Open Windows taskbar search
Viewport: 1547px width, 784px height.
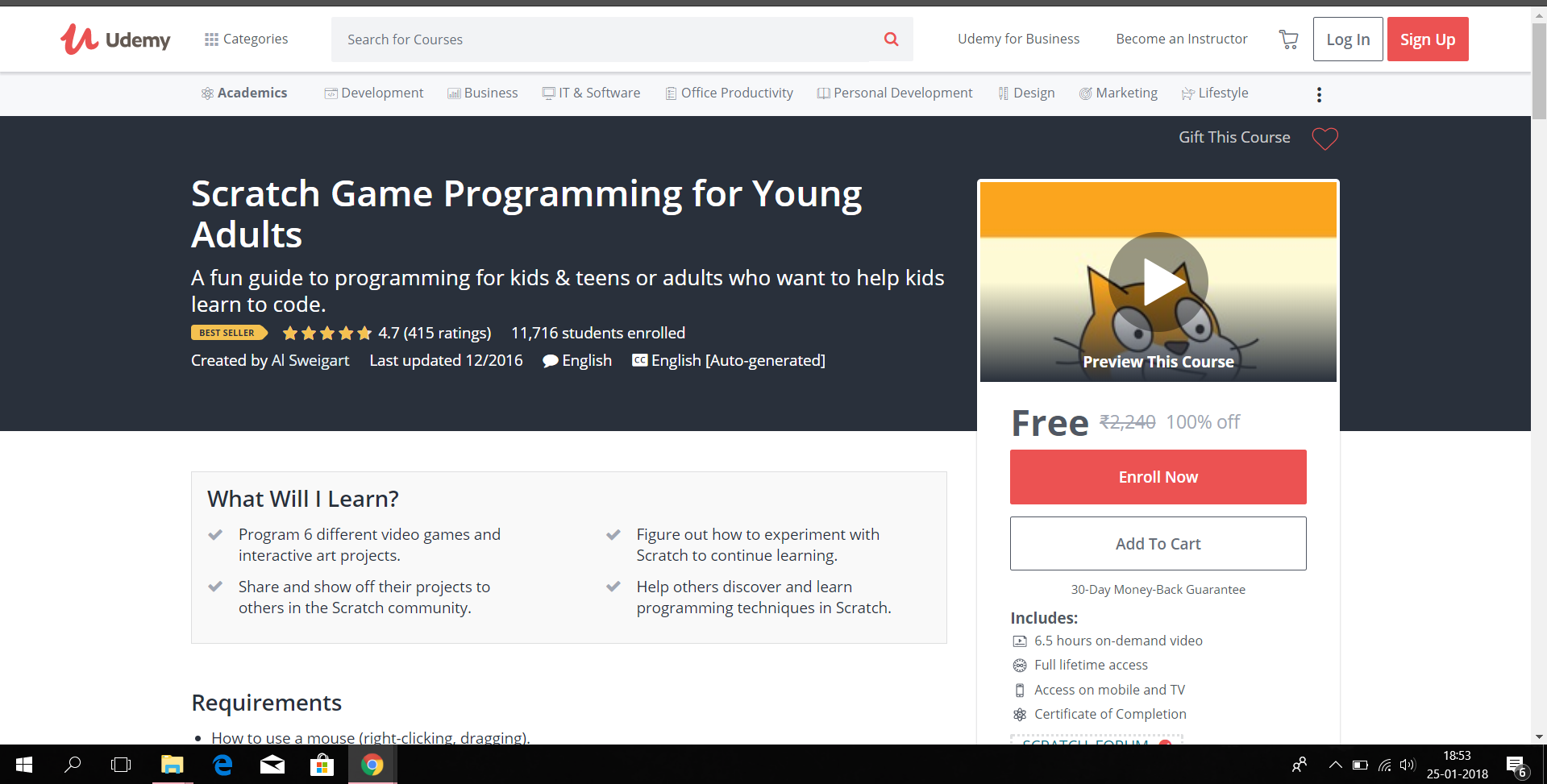point(73,765)
